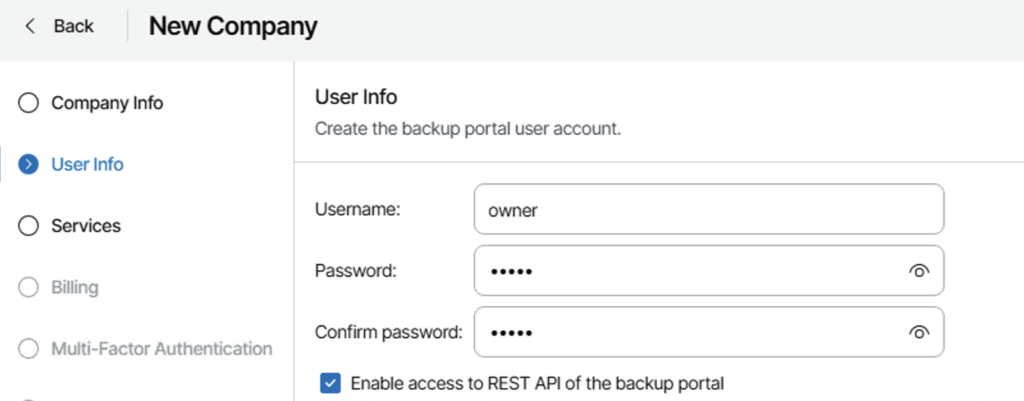Open the Billing step in sidebar
This screenshot has width=1024, height=401.
point(75,288)
